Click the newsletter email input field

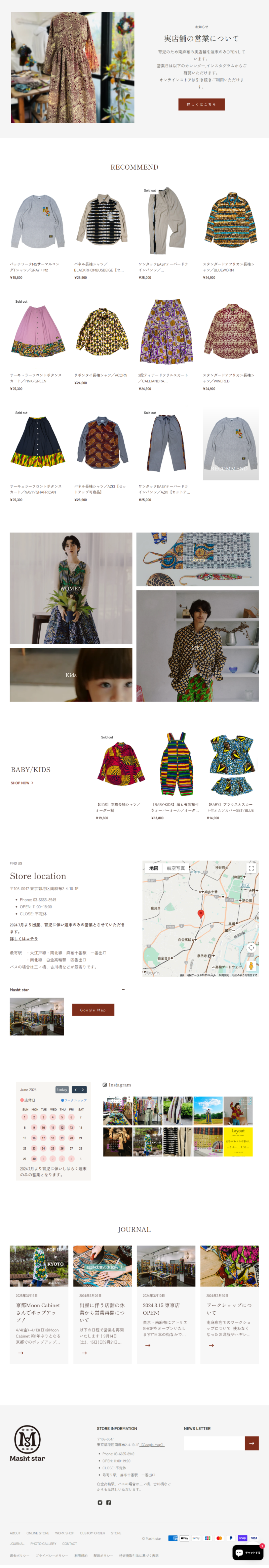coord(214,1443)
